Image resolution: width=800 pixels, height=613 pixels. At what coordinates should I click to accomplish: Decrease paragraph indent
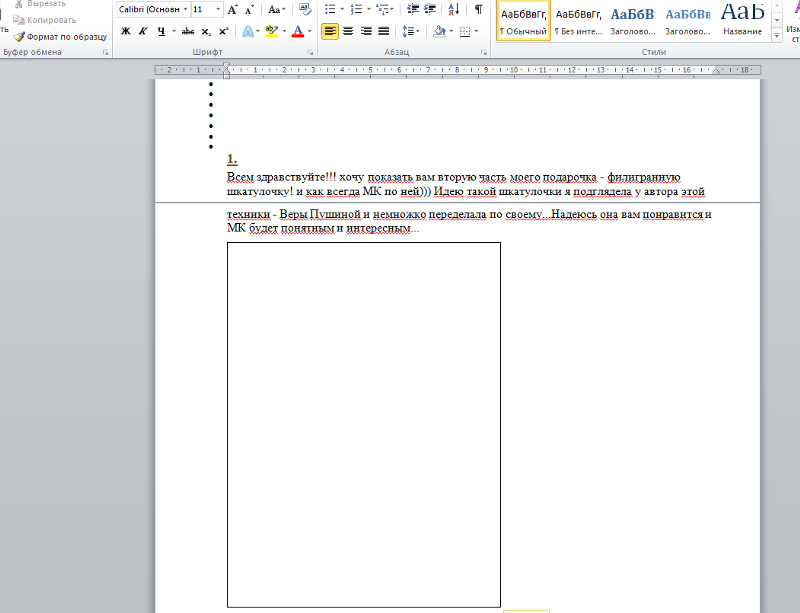(x=413, y=9)
